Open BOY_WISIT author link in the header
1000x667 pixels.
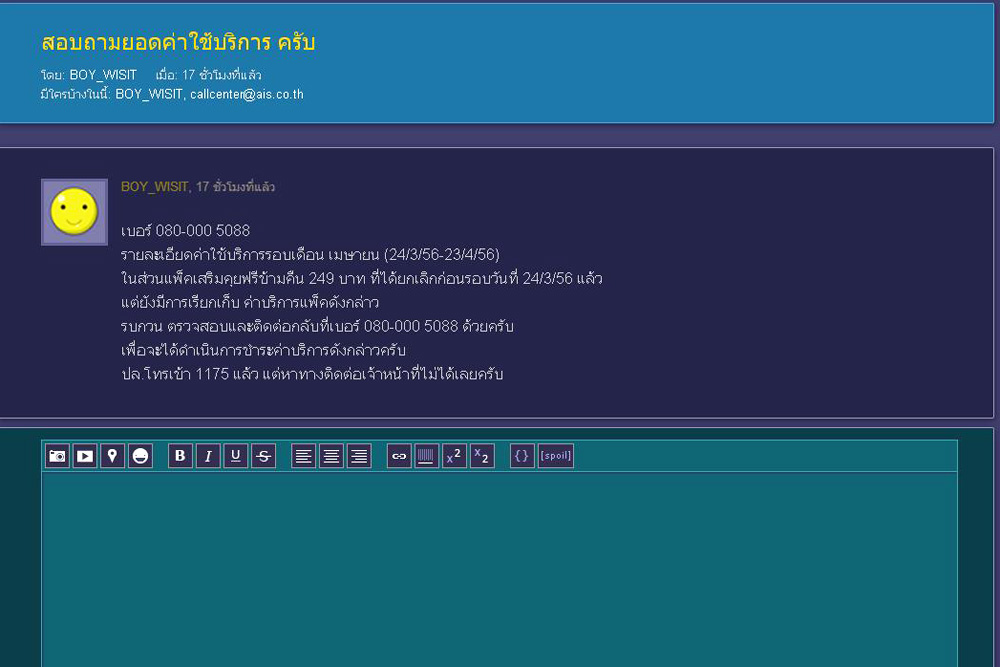[x=103, y=75]
